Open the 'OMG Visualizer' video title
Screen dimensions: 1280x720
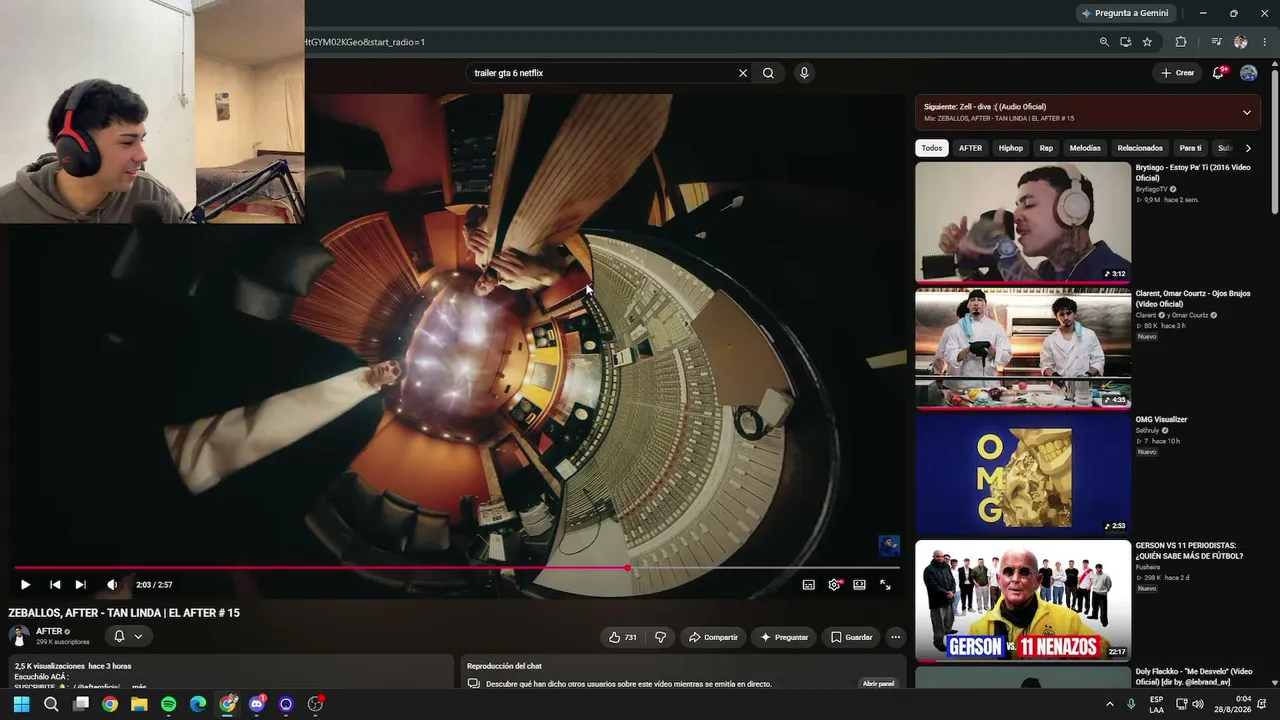pos(1161,420)
